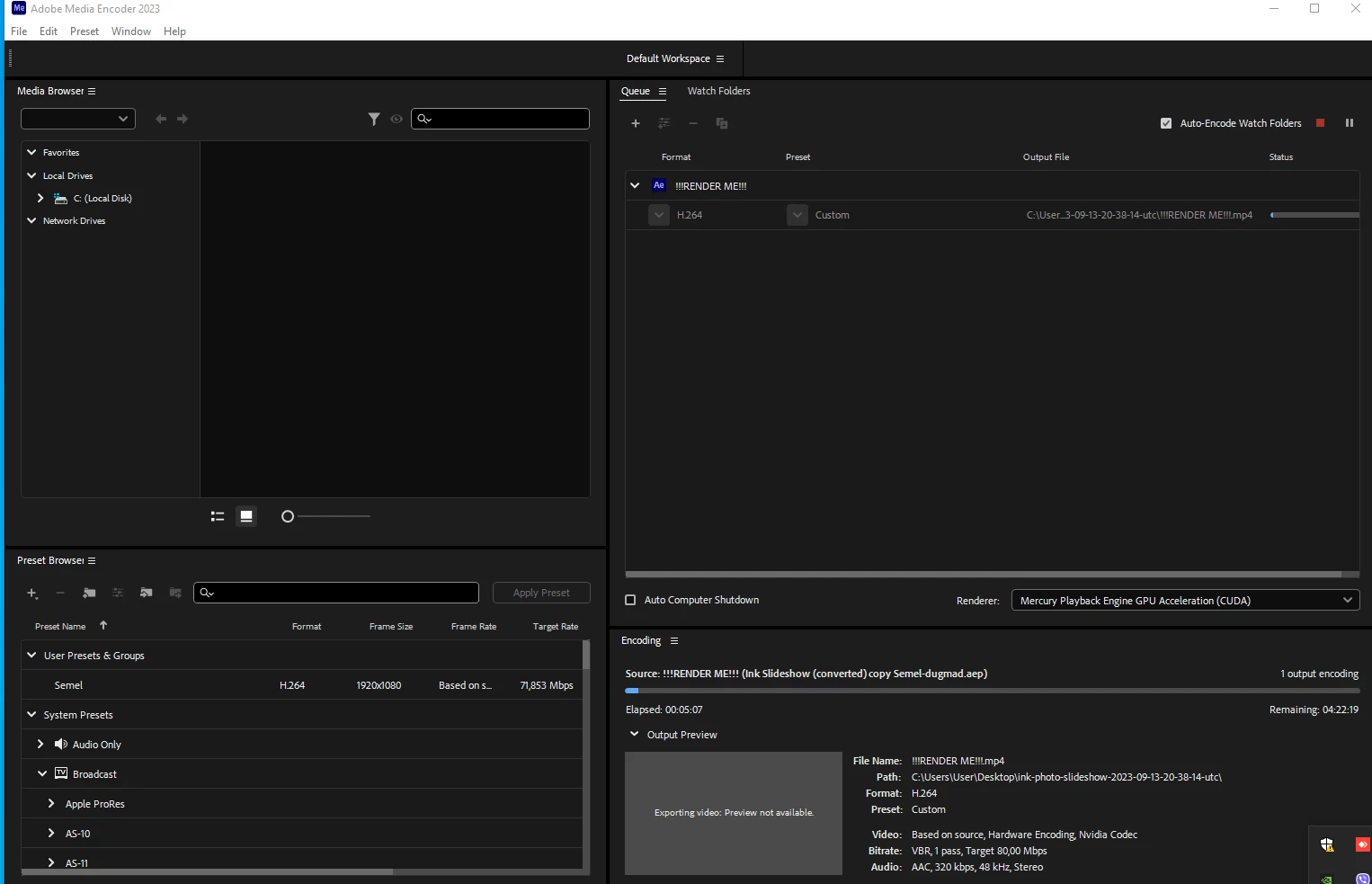
Task: Click Duplicate icon in Queue toolbar
Action: tap(722, 123)
